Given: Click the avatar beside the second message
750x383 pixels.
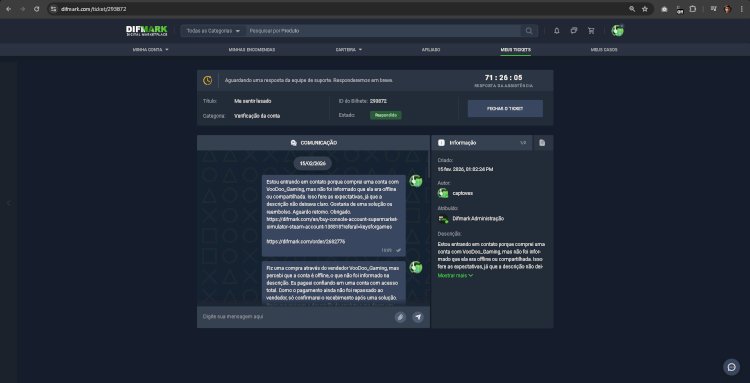Looking at the screenshot, I should [x=416, y=267].
